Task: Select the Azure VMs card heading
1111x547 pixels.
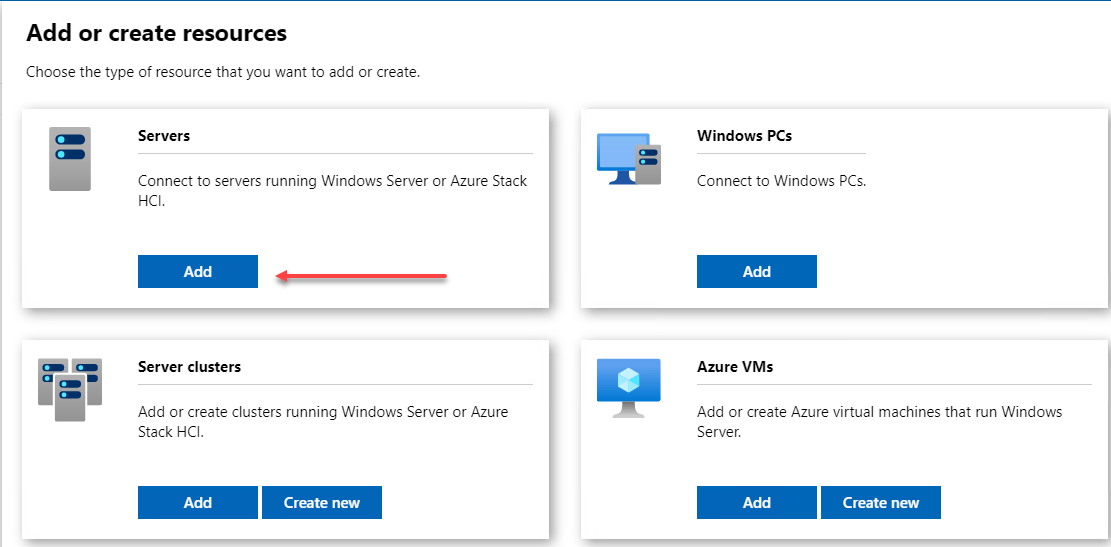Action: tap(735, 367)
